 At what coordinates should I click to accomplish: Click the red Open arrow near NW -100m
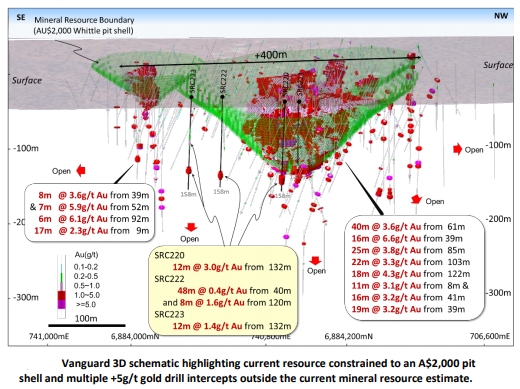pyautogui.click(x=458, y=149)
